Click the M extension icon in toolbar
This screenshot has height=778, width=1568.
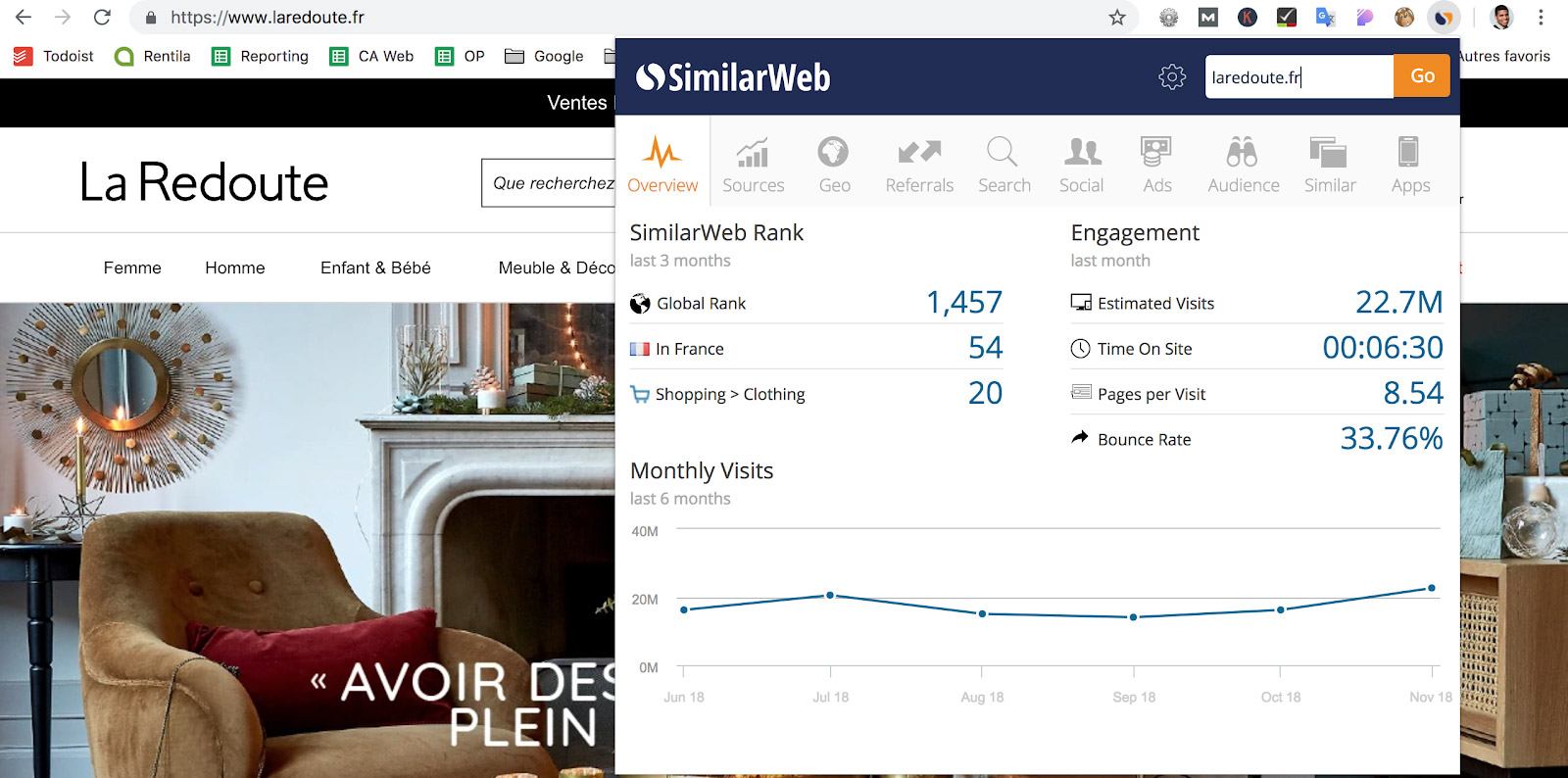[x=1207, y=17]
